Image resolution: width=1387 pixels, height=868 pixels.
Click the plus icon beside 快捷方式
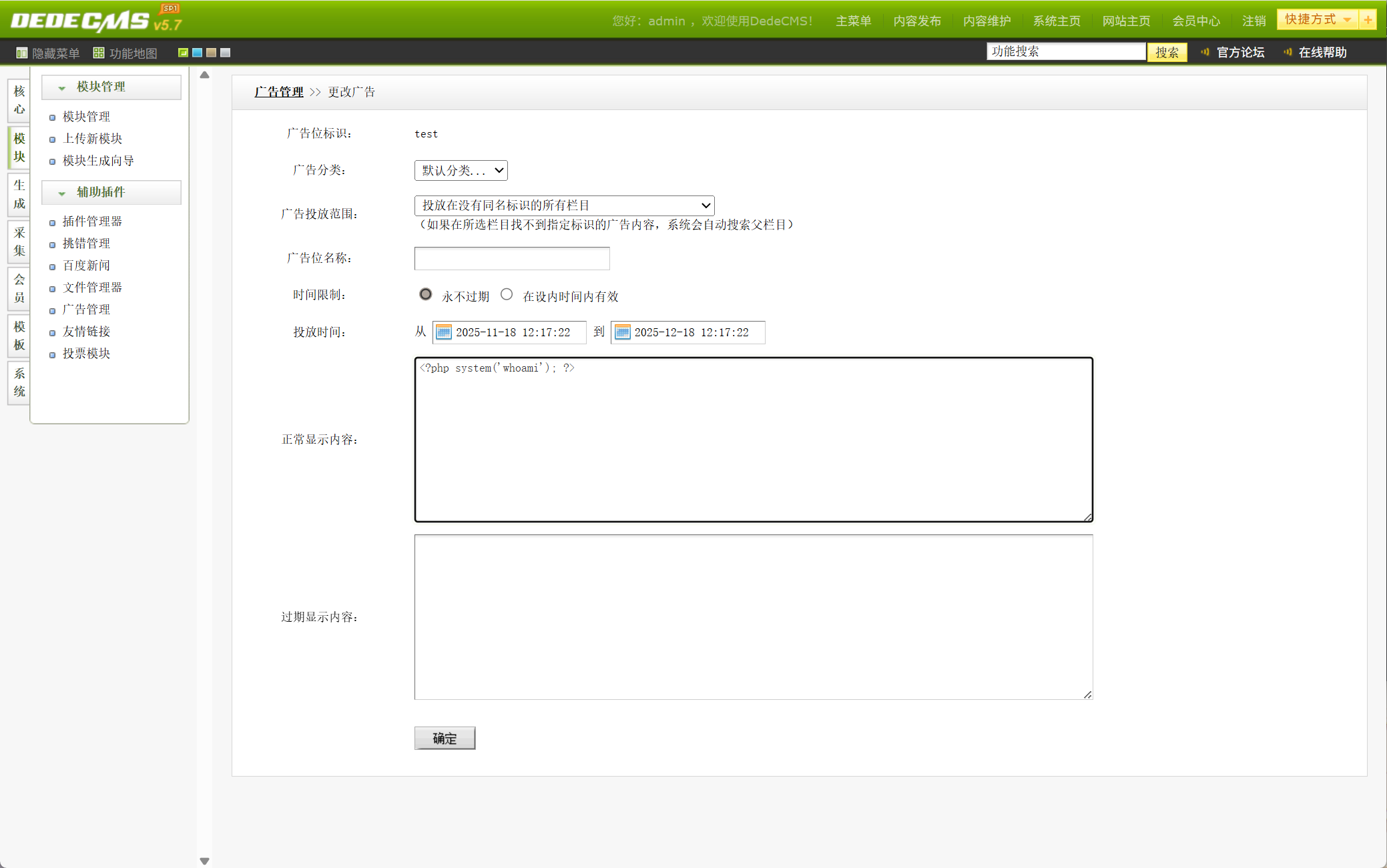point(1368,20)
